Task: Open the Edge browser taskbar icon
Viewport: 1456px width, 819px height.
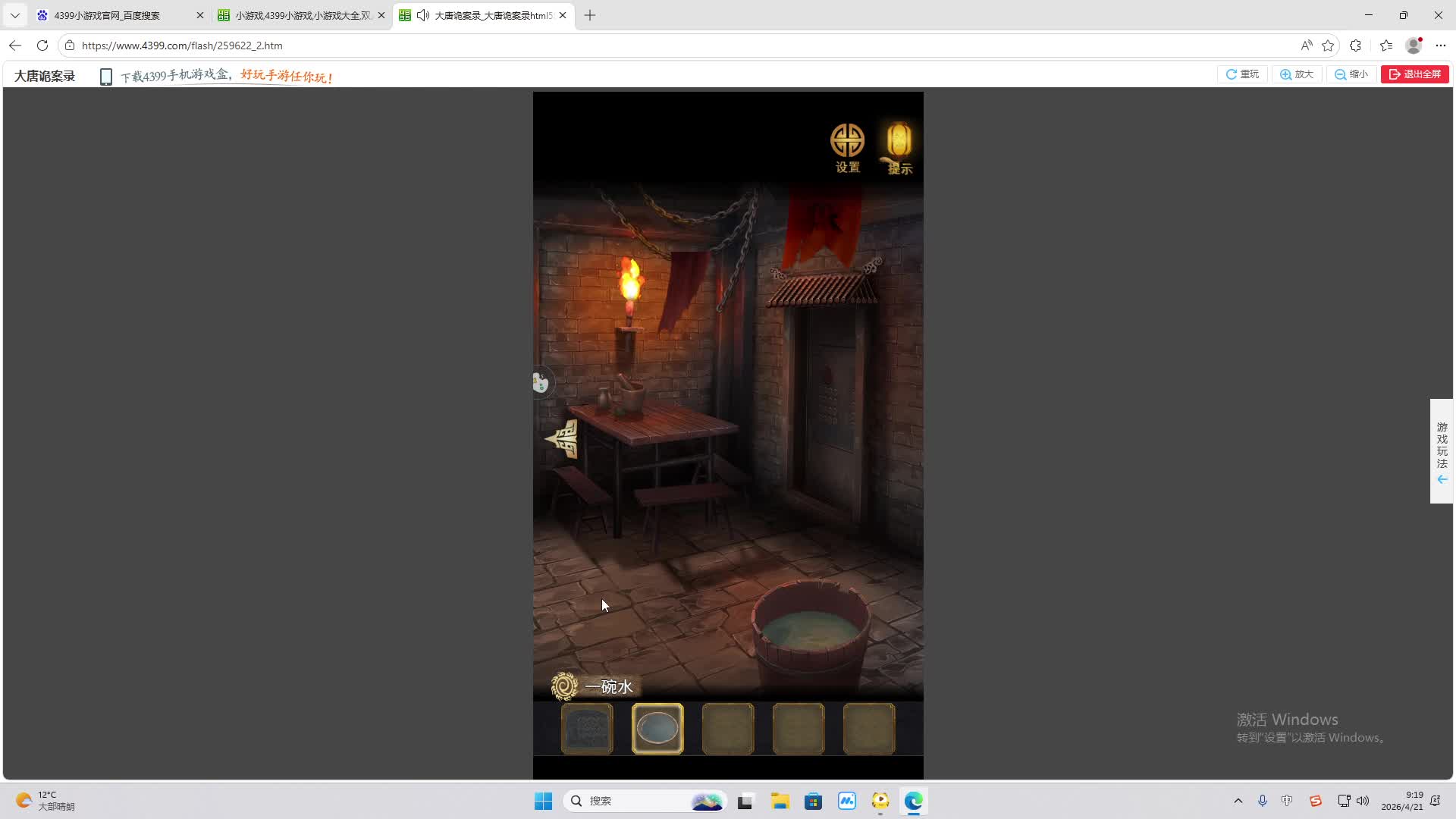Action: tap(914, 801)
